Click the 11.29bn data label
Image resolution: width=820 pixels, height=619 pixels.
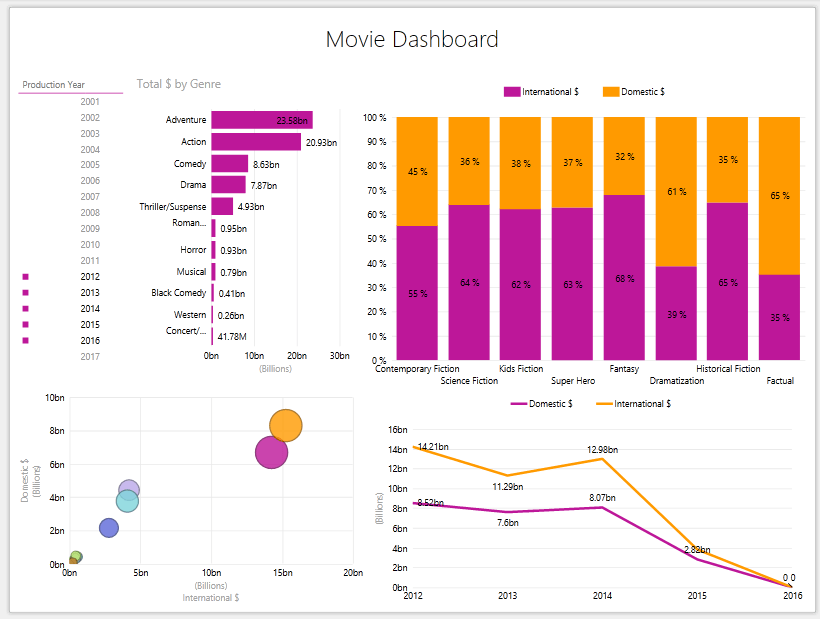coord(508,487)
